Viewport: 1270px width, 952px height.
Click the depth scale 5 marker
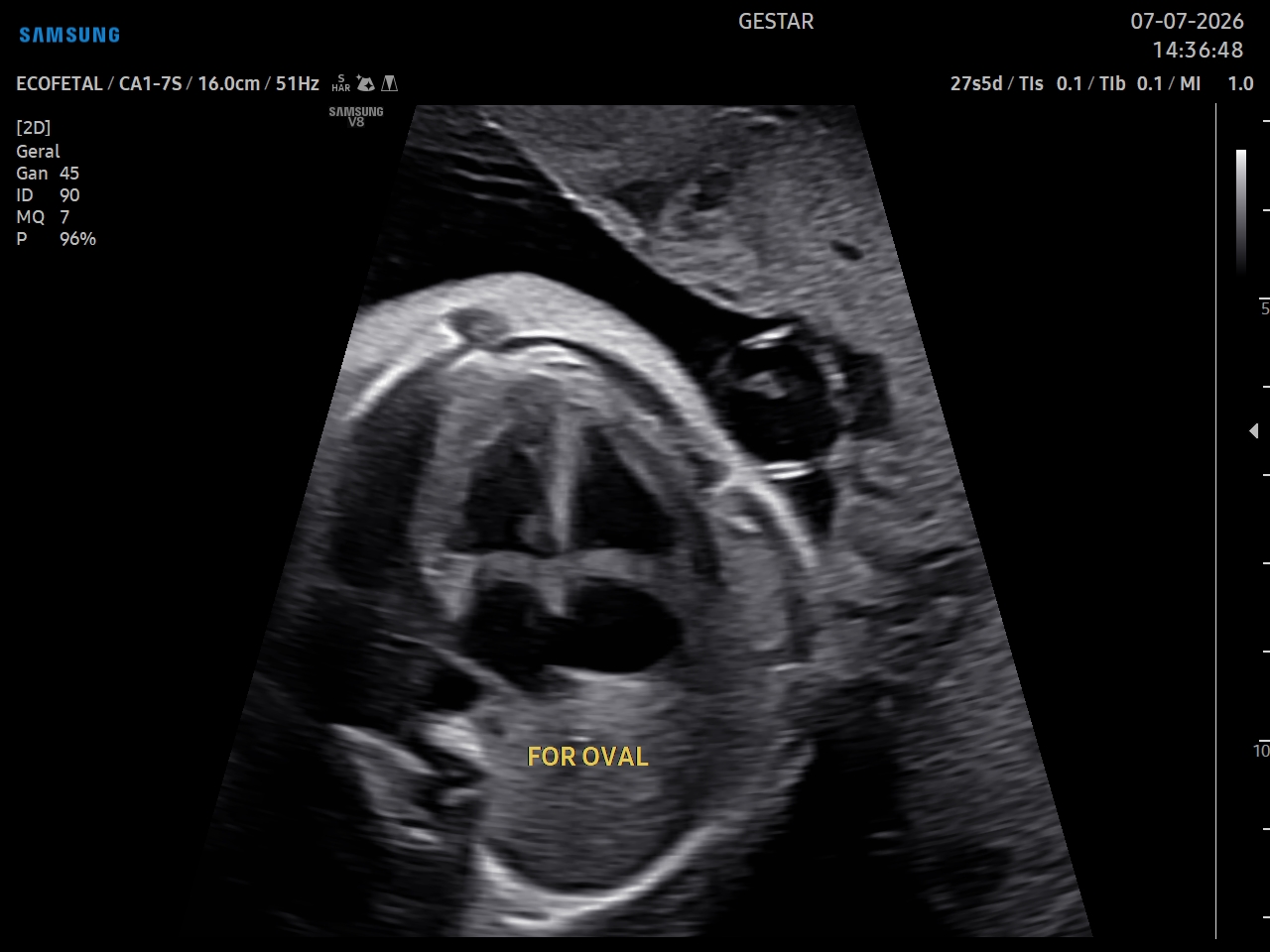click(x=1265, y=308)
